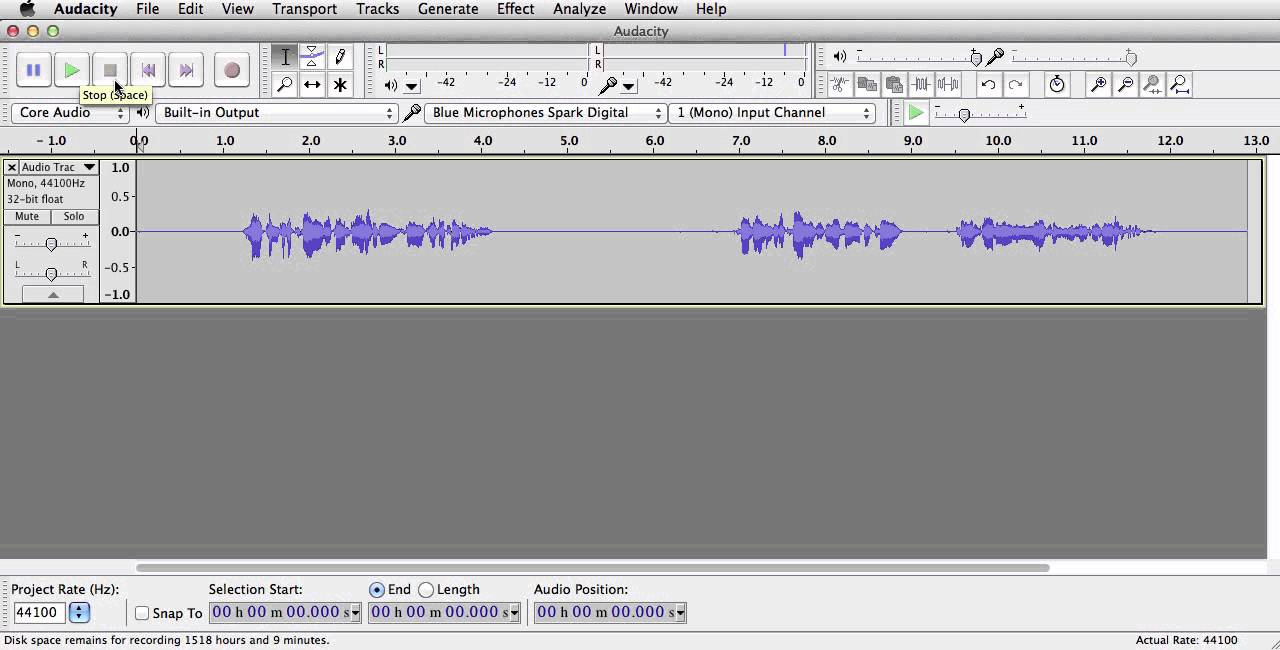Click the Stop button
Viewport: 1280px width, 650px height.
click(x=110, y=70)
